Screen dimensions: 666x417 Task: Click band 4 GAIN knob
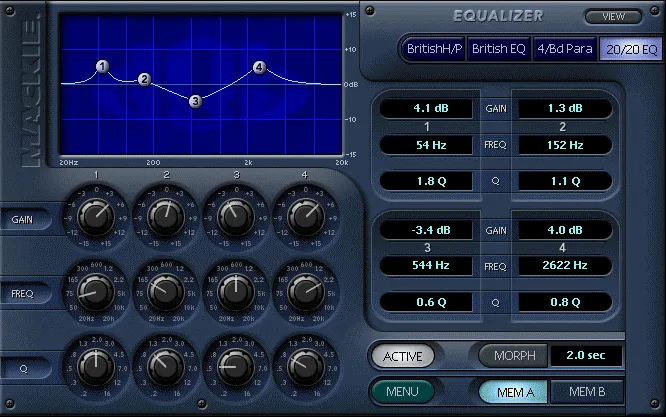pyautogui.click(x=306, y=217)
